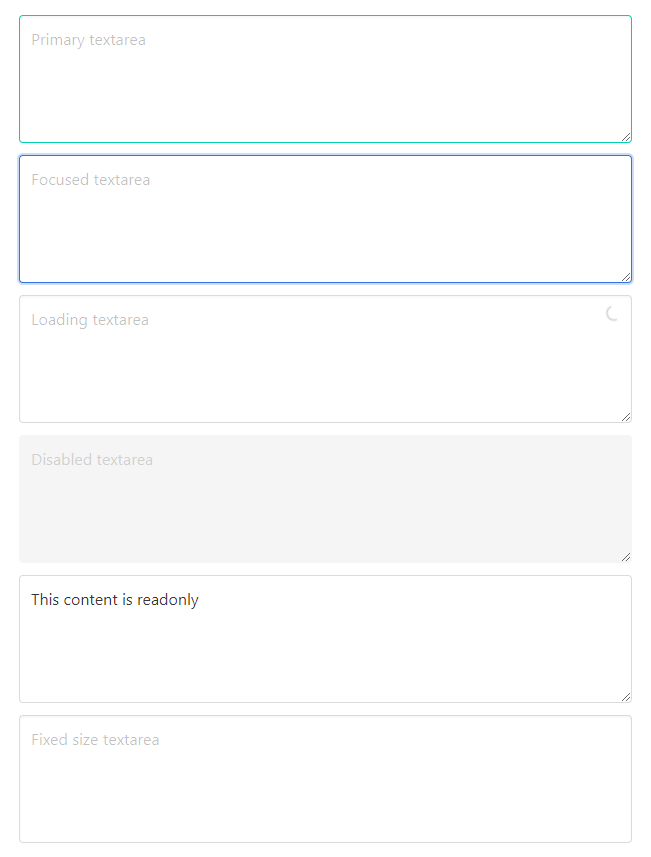Click the "Primary textarea" placeholder text
Screen dimensions: 651x857
[x=89, y=40]
